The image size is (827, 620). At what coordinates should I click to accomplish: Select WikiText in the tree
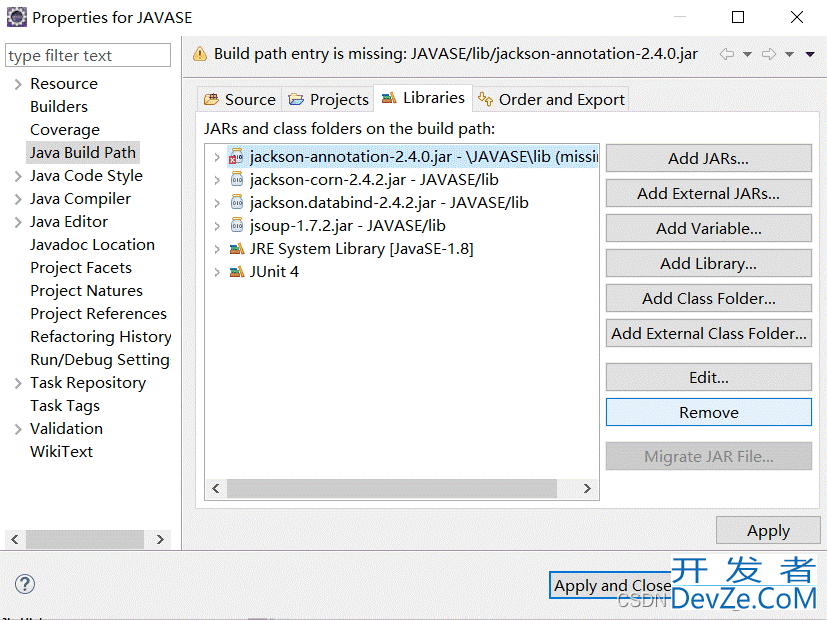[62, 451]
